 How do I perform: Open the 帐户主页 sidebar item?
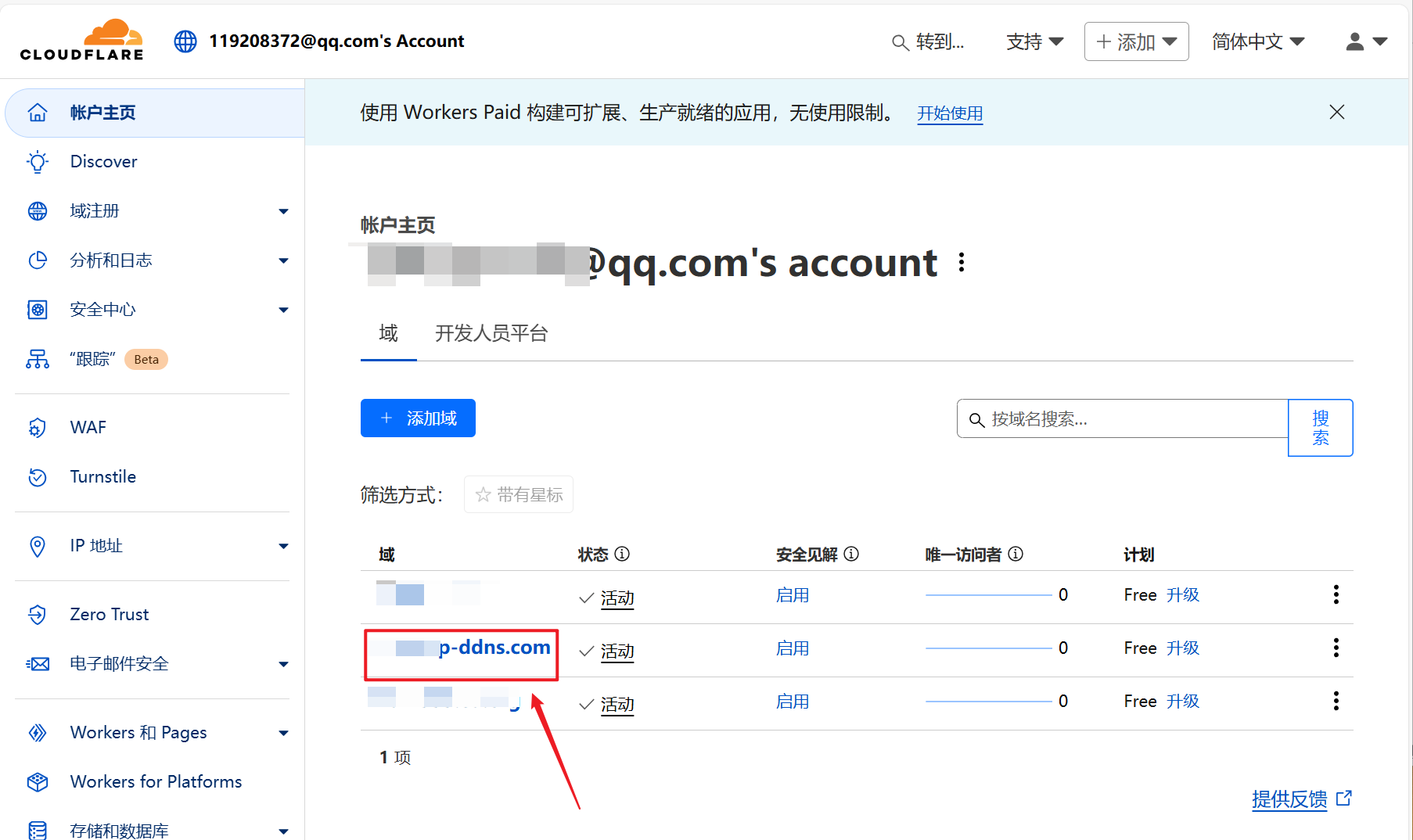pos(155,113)
